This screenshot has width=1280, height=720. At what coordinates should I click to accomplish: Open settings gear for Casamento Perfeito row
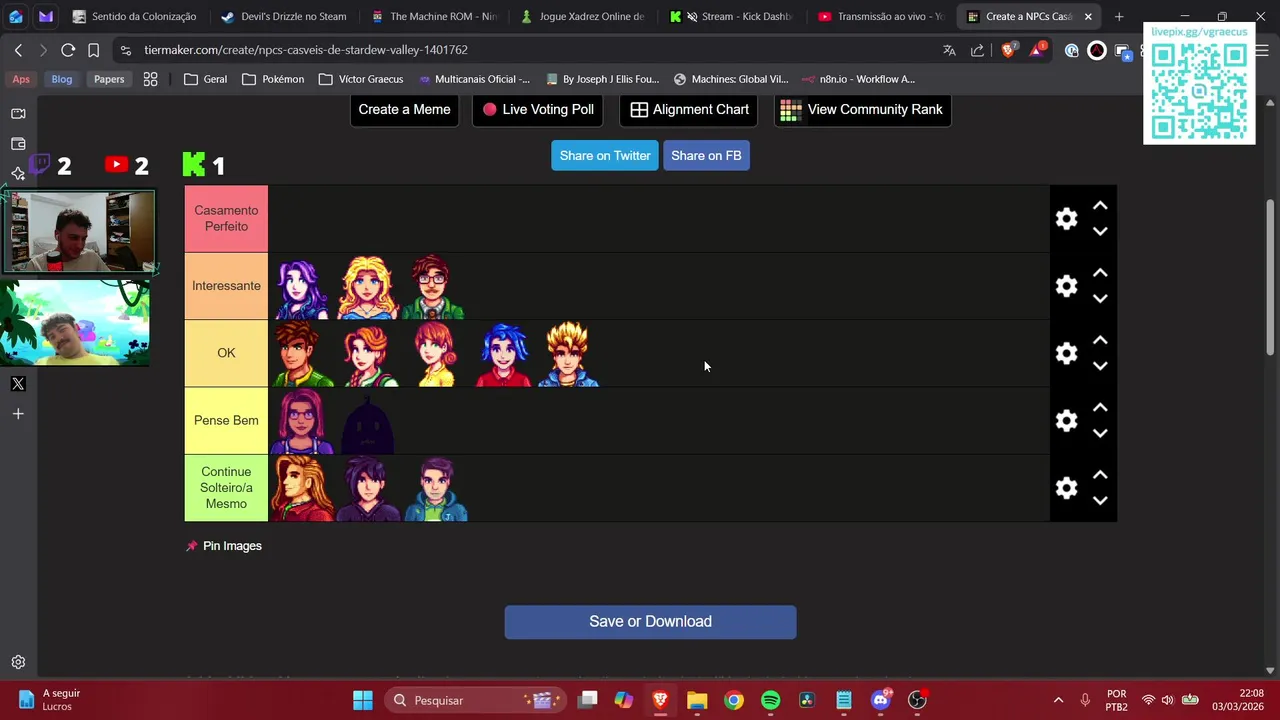tap(1066, 219)
